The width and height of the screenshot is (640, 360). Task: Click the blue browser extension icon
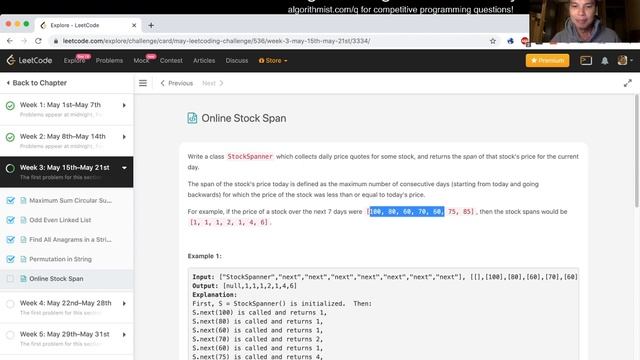point(510,41)
